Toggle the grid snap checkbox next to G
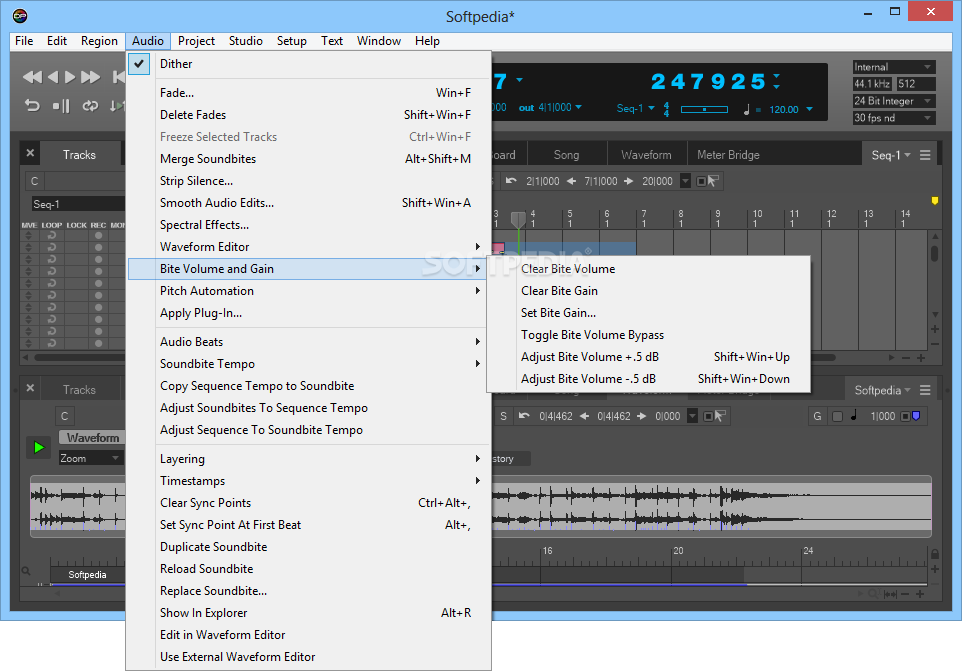 pos(837,416)
